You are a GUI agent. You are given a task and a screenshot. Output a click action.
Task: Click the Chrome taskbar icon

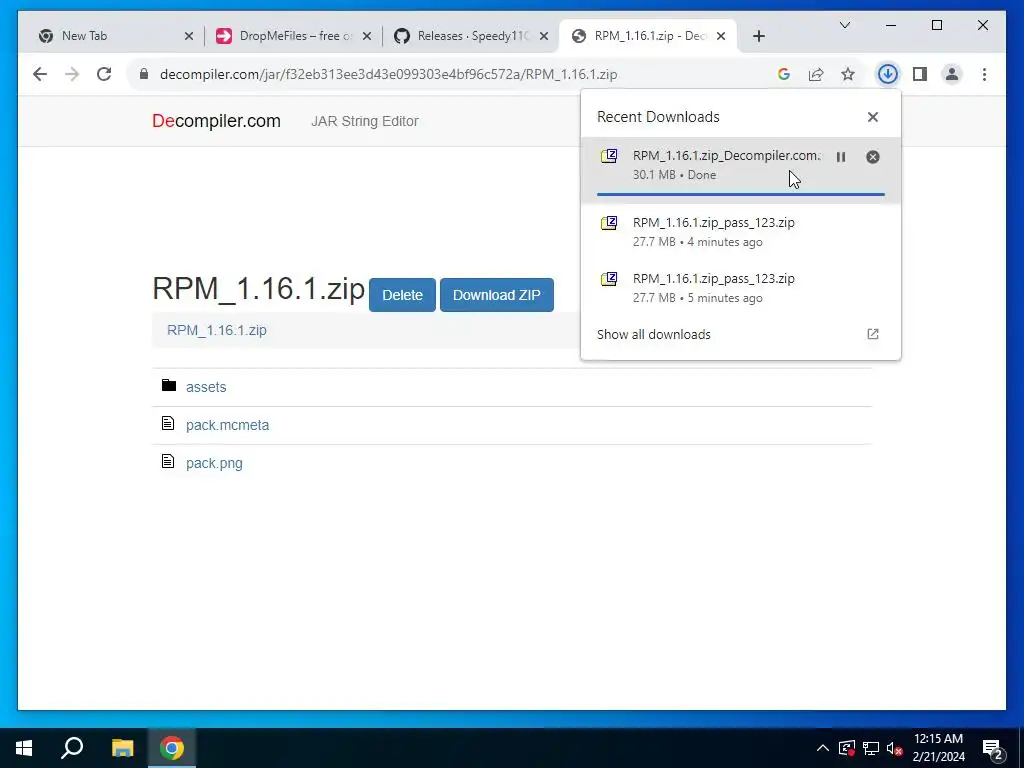[172, 748]
